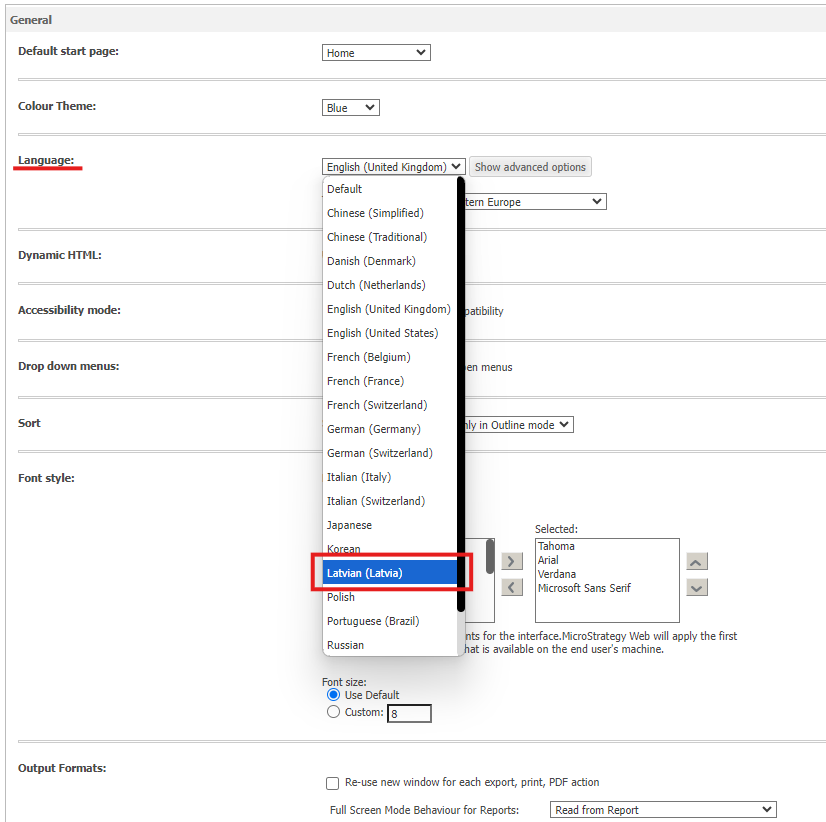The image size is (826, 822).
Task: Choose Dutch (Netherlands) language
Action: point(390,285)
